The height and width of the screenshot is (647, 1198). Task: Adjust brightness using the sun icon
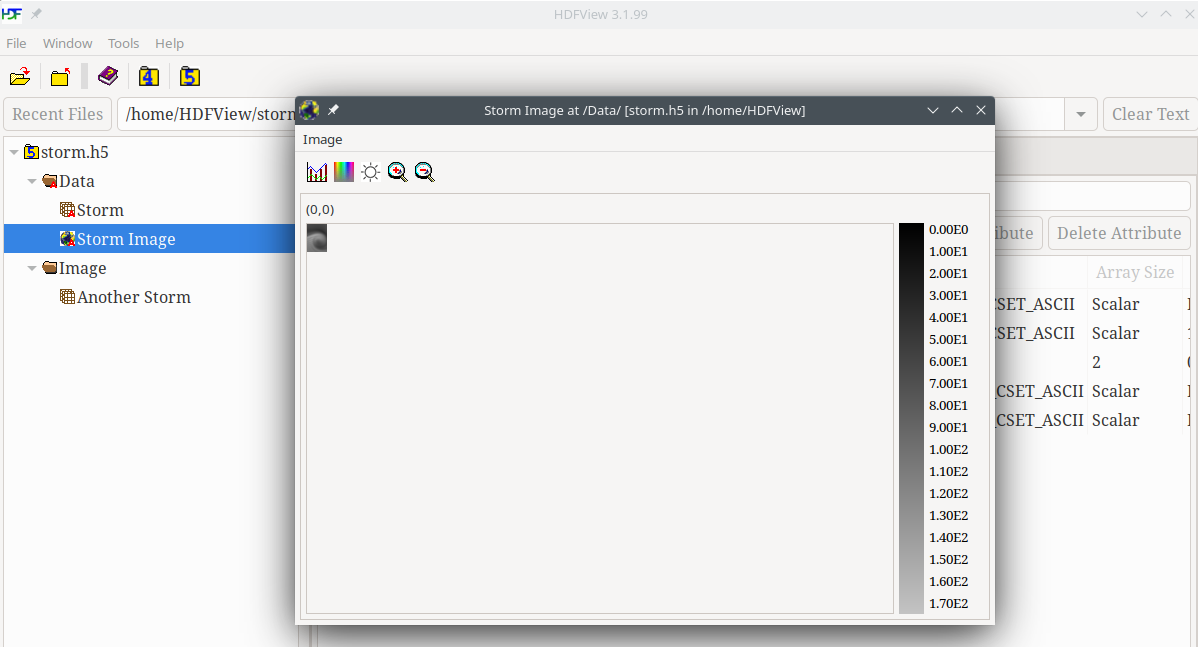pos(371,172)
